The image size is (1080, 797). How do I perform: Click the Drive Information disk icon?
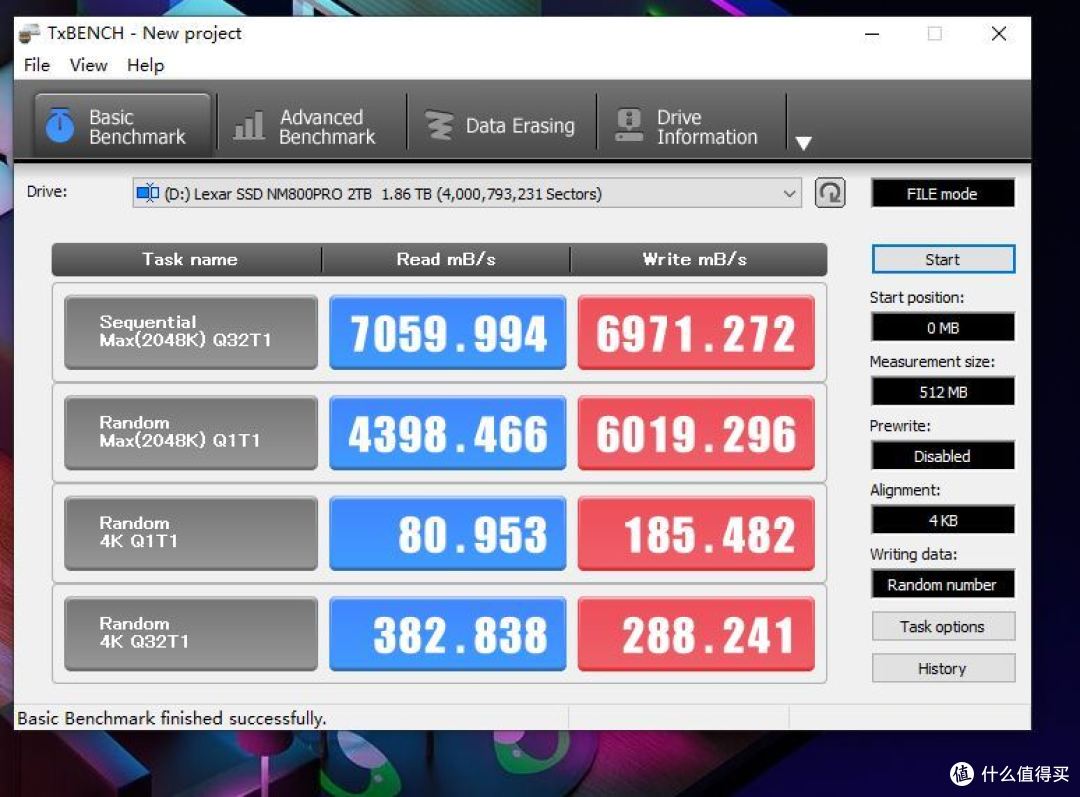tap(629, 125)
